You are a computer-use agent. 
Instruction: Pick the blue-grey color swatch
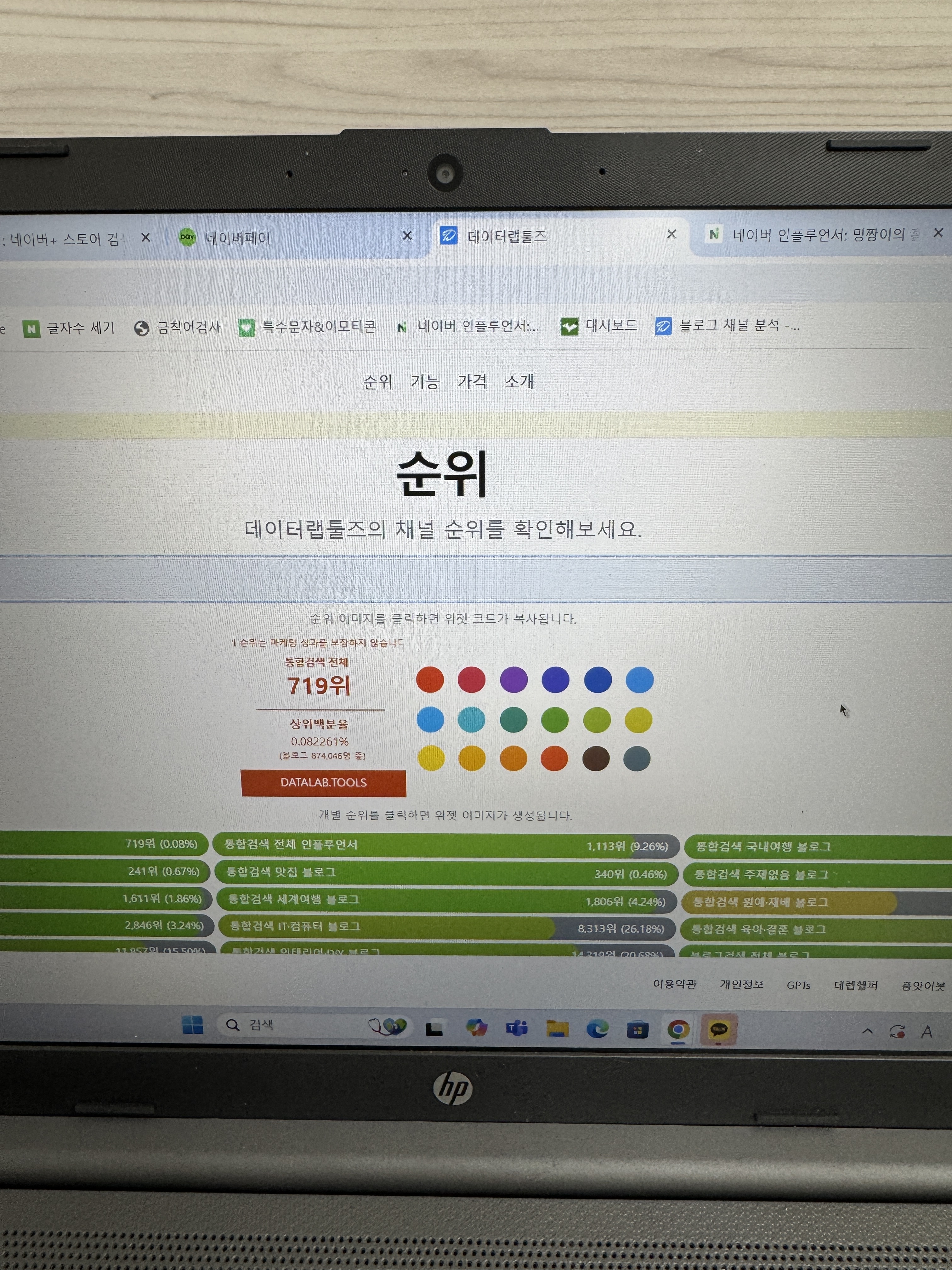coord(637,758)
